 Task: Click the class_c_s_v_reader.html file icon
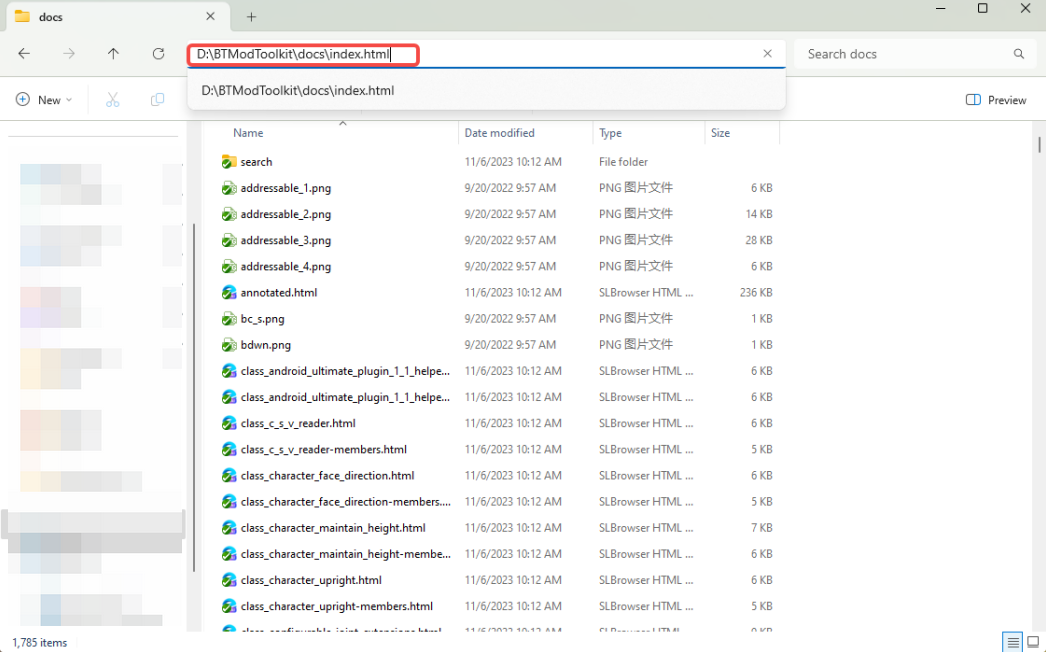pyautogui.click(x=229, y=423)
